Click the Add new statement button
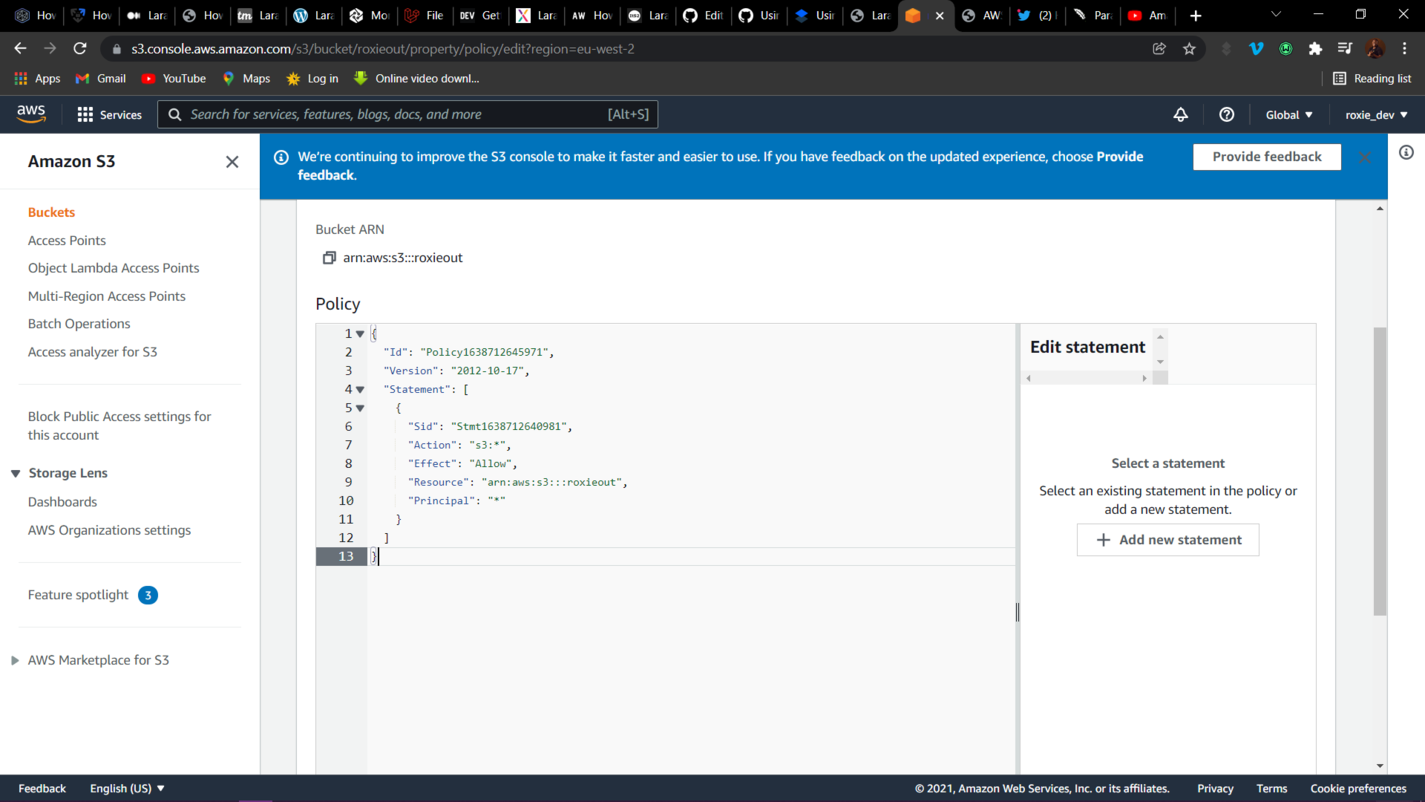This screenshot has height=802, width=1425. pos(1167,540)
